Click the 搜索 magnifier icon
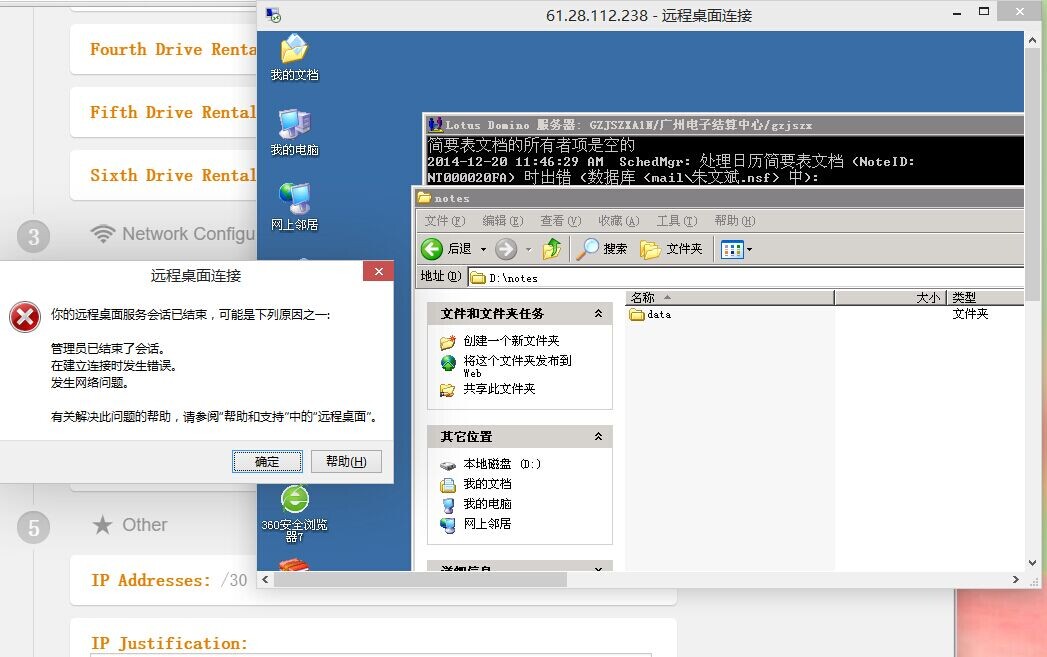 click(588, 249)
